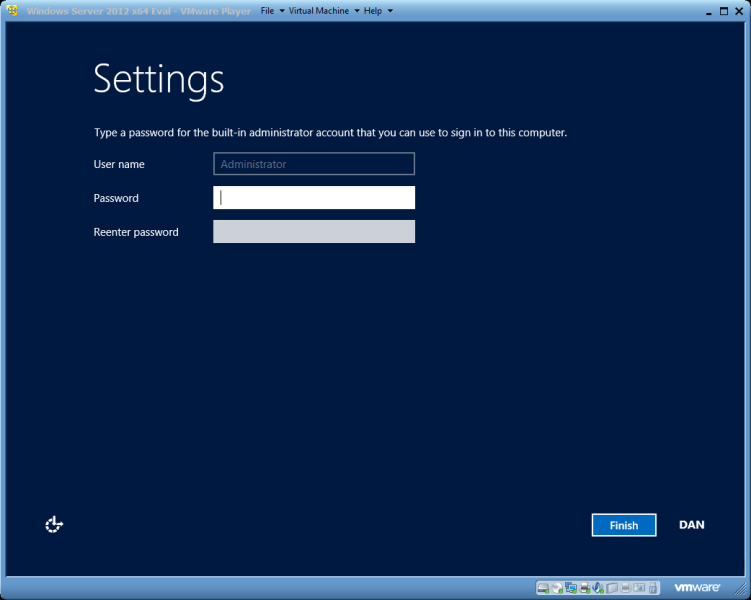Click the Reenter password field

(314, 232)
